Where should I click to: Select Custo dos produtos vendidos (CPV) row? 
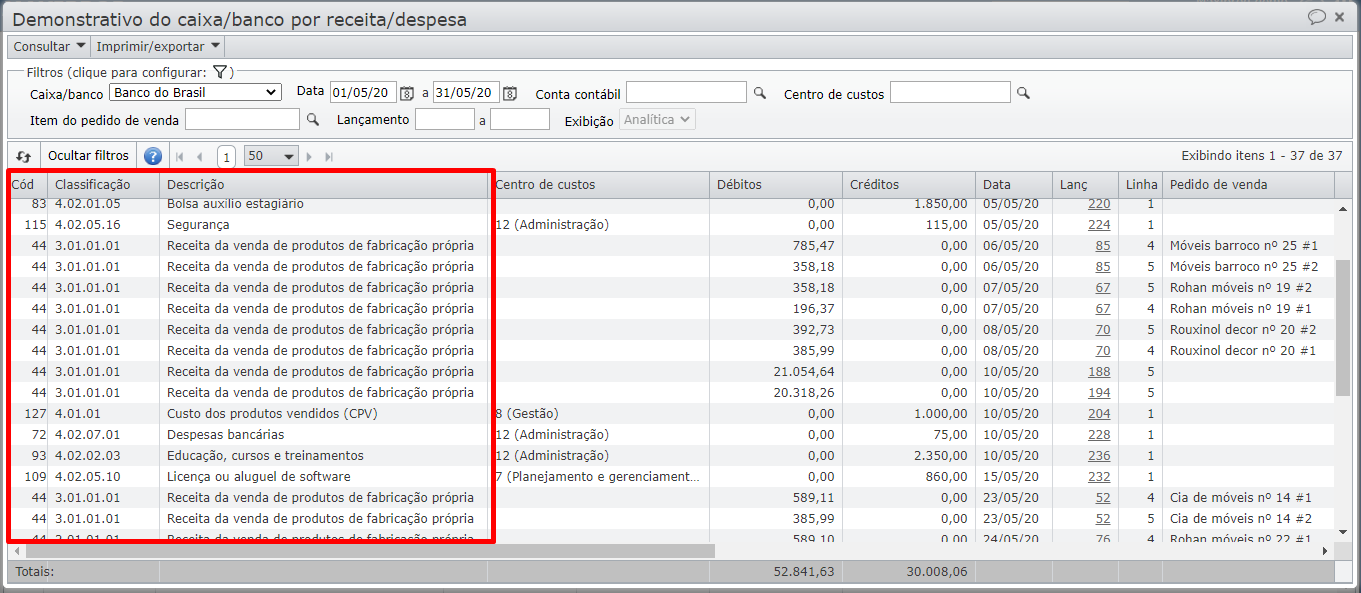(670, 414)
